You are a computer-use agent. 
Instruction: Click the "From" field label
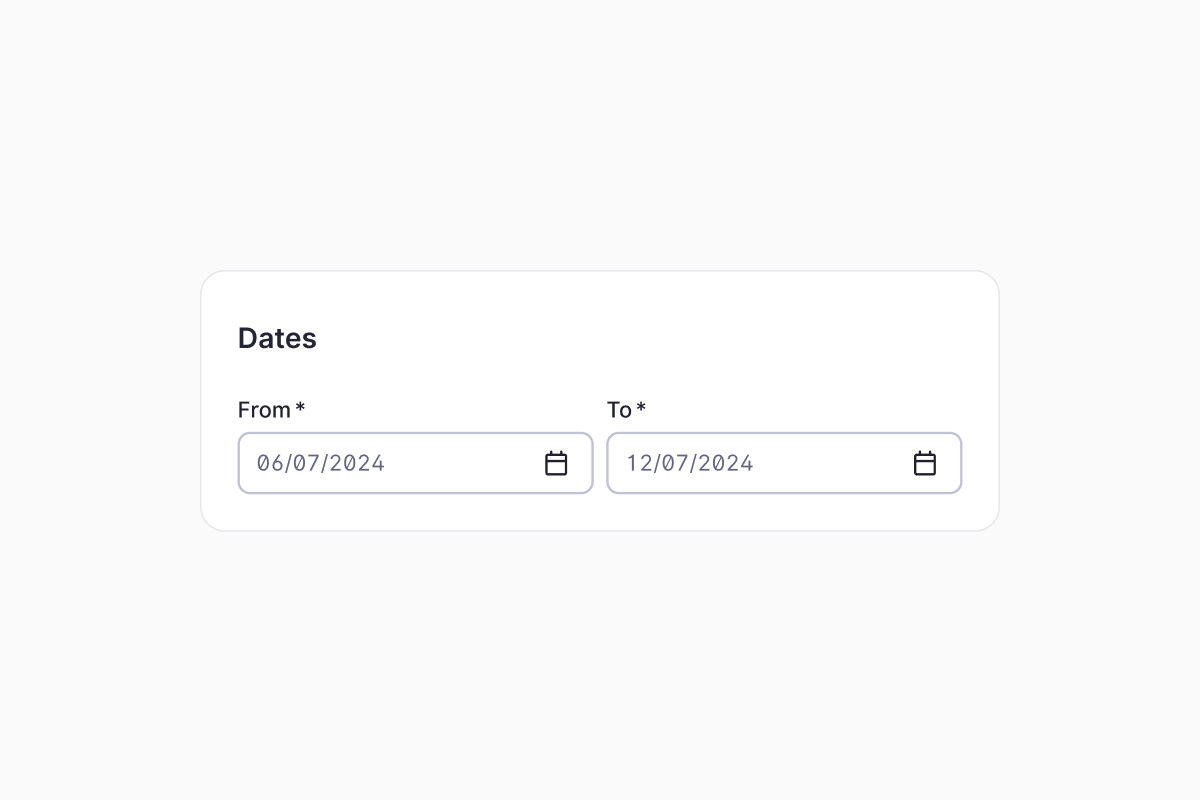264,410
